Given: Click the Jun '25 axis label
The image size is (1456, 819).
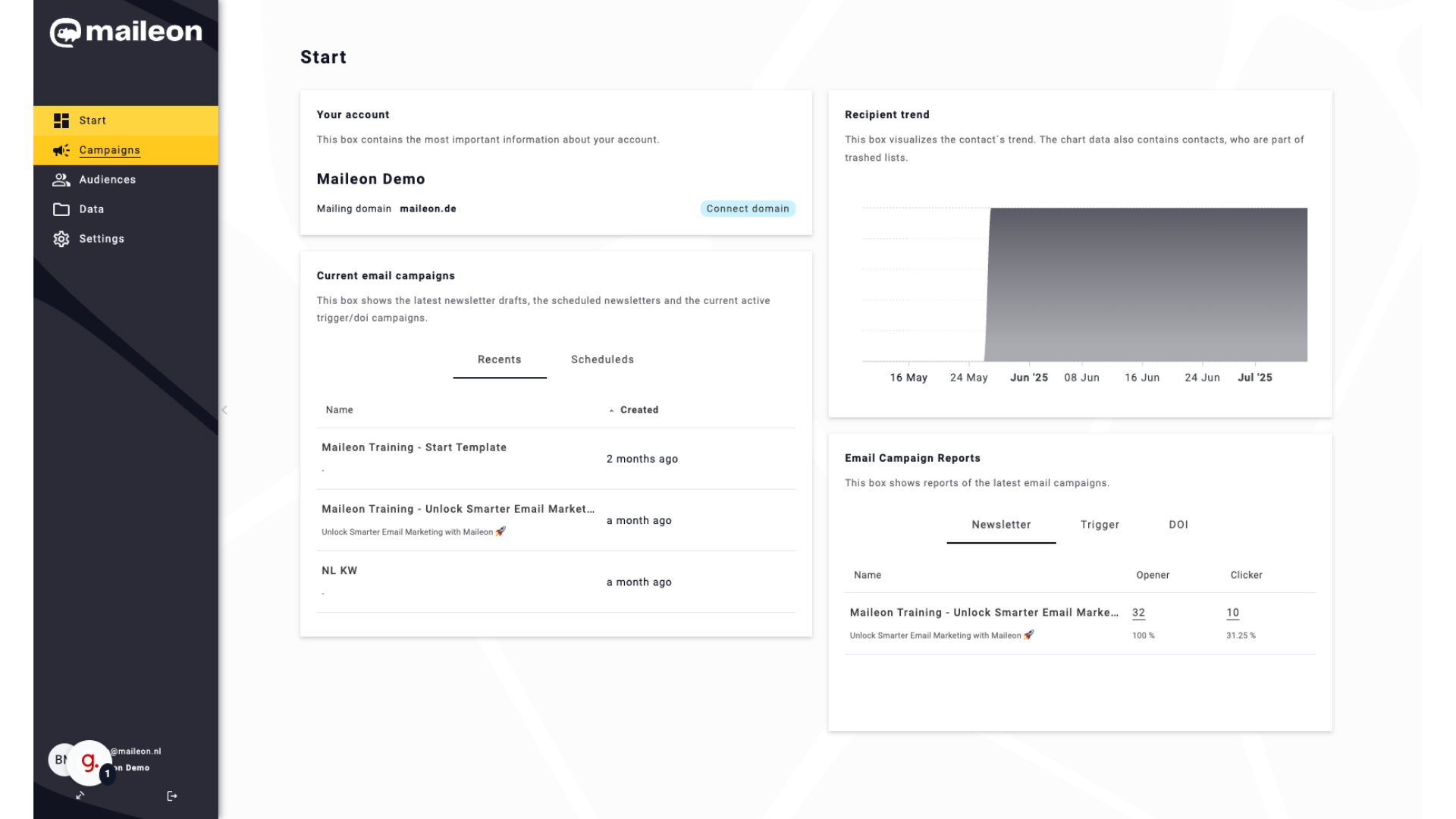Looking at the screenshot, I should [1029, 378].
